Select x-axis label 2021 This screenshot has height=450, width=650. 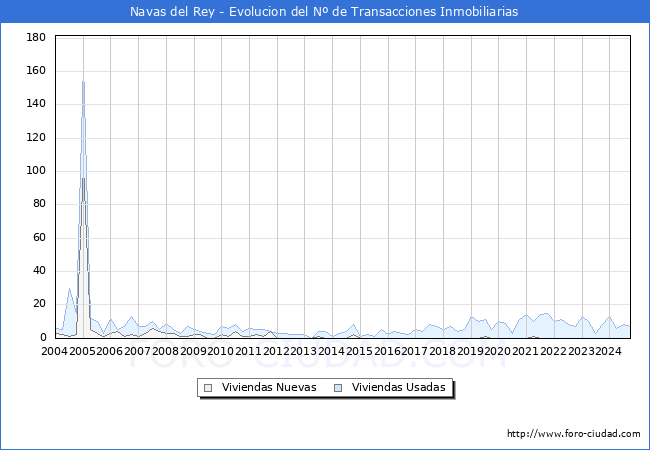(x=526, y=351)
